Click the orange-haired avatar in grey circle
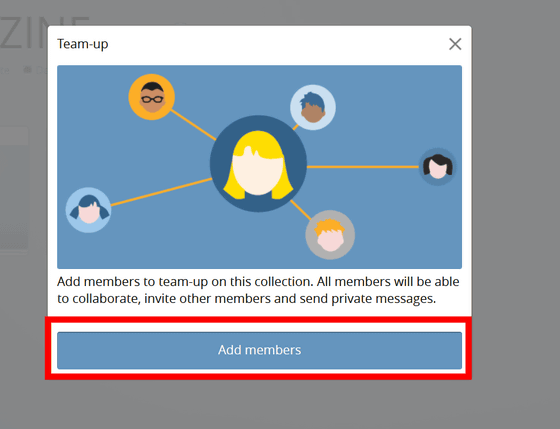 pos(330,235)
